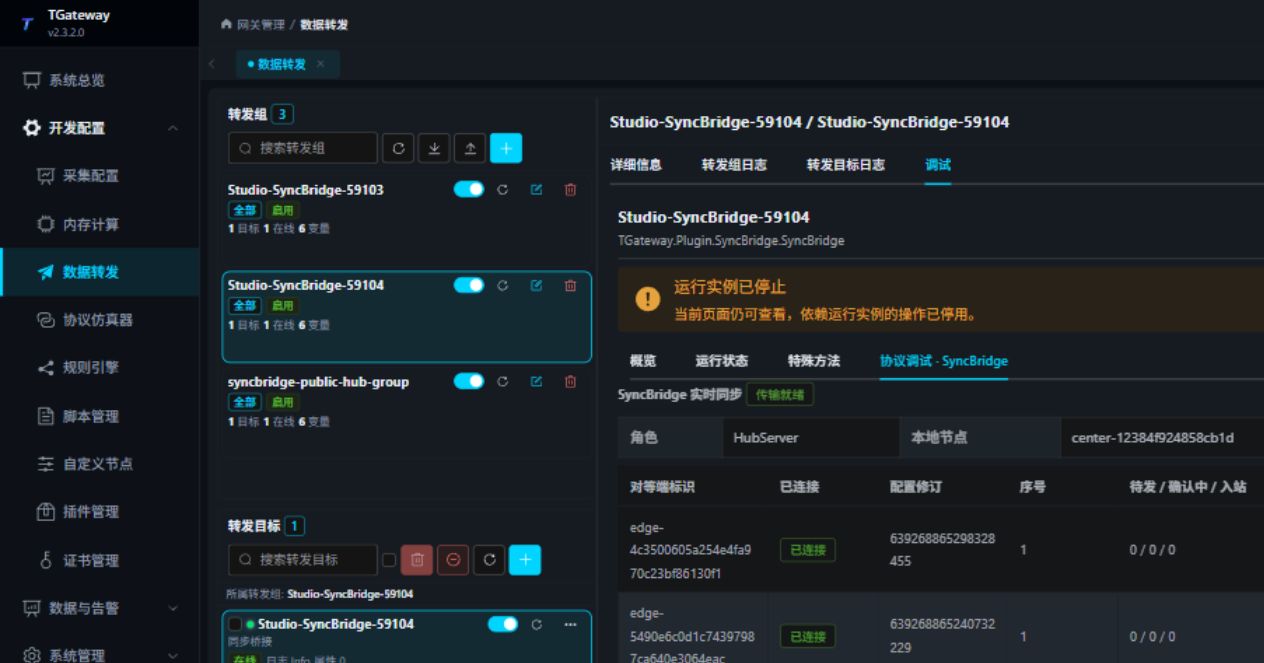Select the 协议调试 - SyncBridge sub-tab
The image size is (1264, 663).
tap(944, 361)
